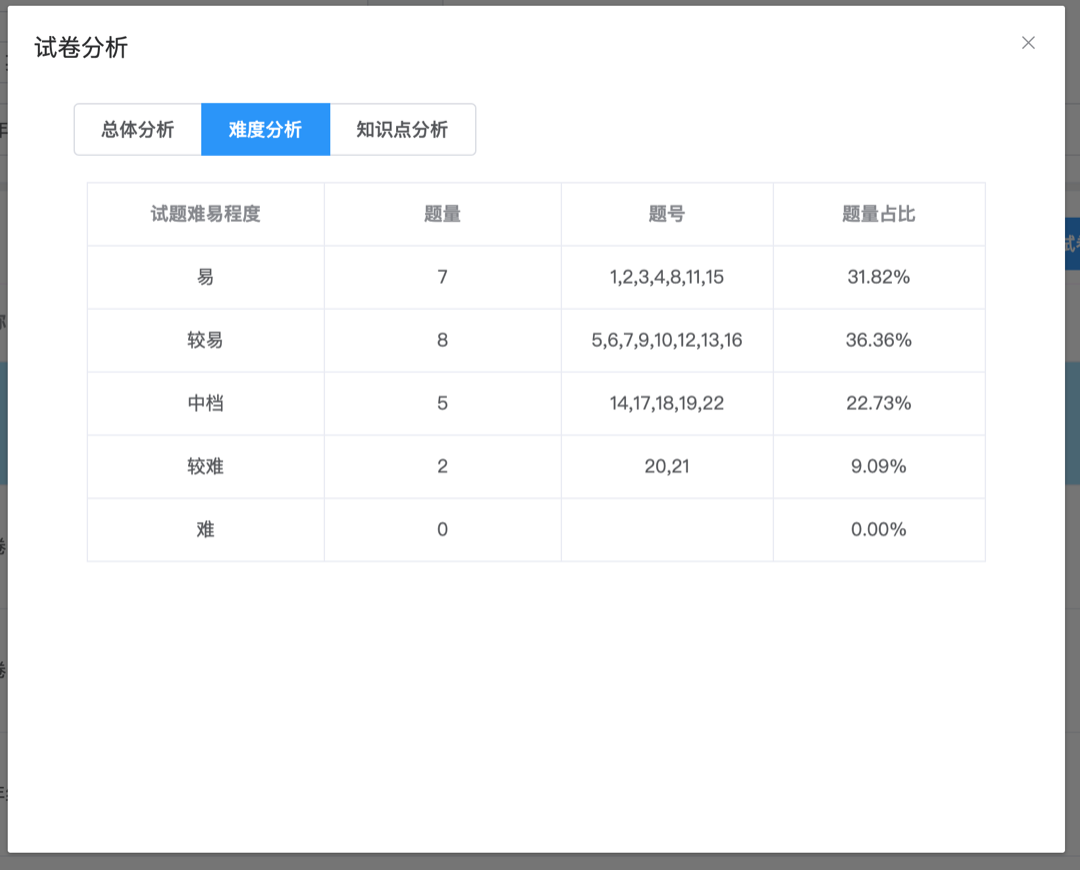Viewport: 1080px width, 871px height.
Task: Switch to the 总体分析 tab
Action: (x=138, y=129)
